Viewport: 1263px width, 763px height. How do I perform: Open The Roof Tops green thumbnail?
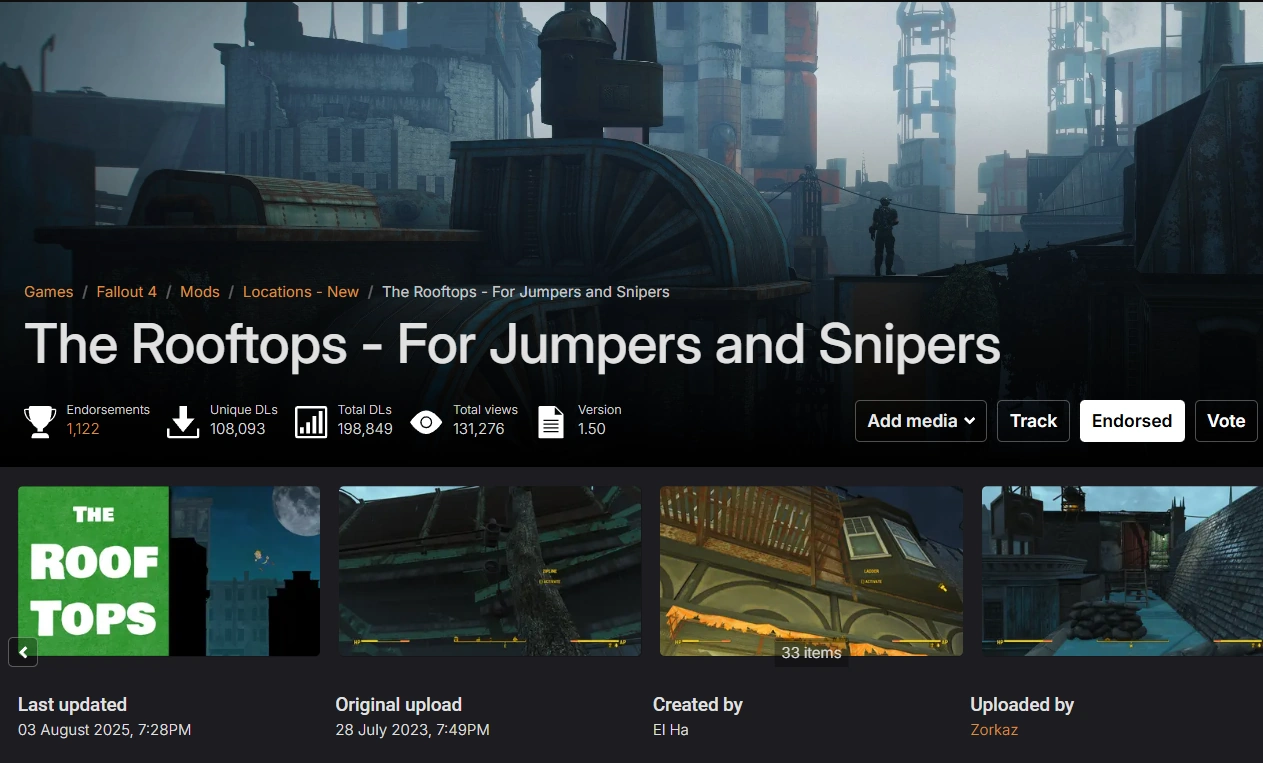click(169, 571)
